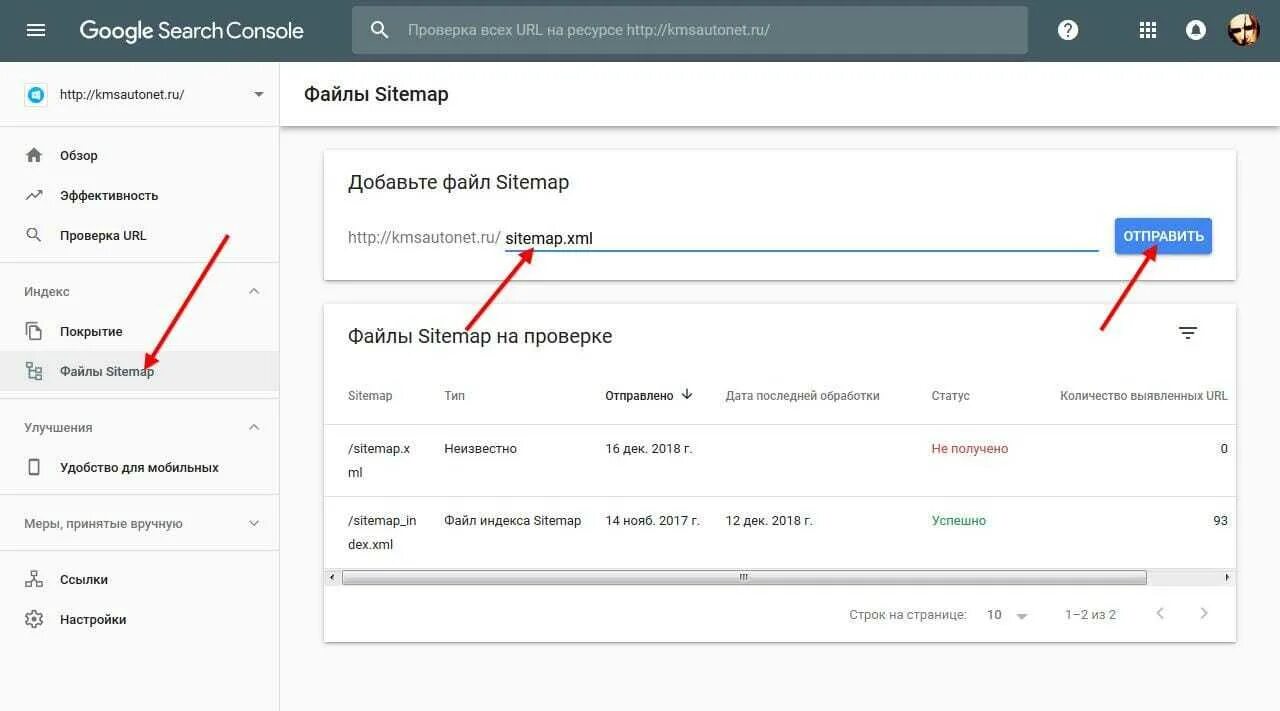This screenshot has height=711, width=1280.
Task: Open the property selector dropdown
Action: (259, 94)
